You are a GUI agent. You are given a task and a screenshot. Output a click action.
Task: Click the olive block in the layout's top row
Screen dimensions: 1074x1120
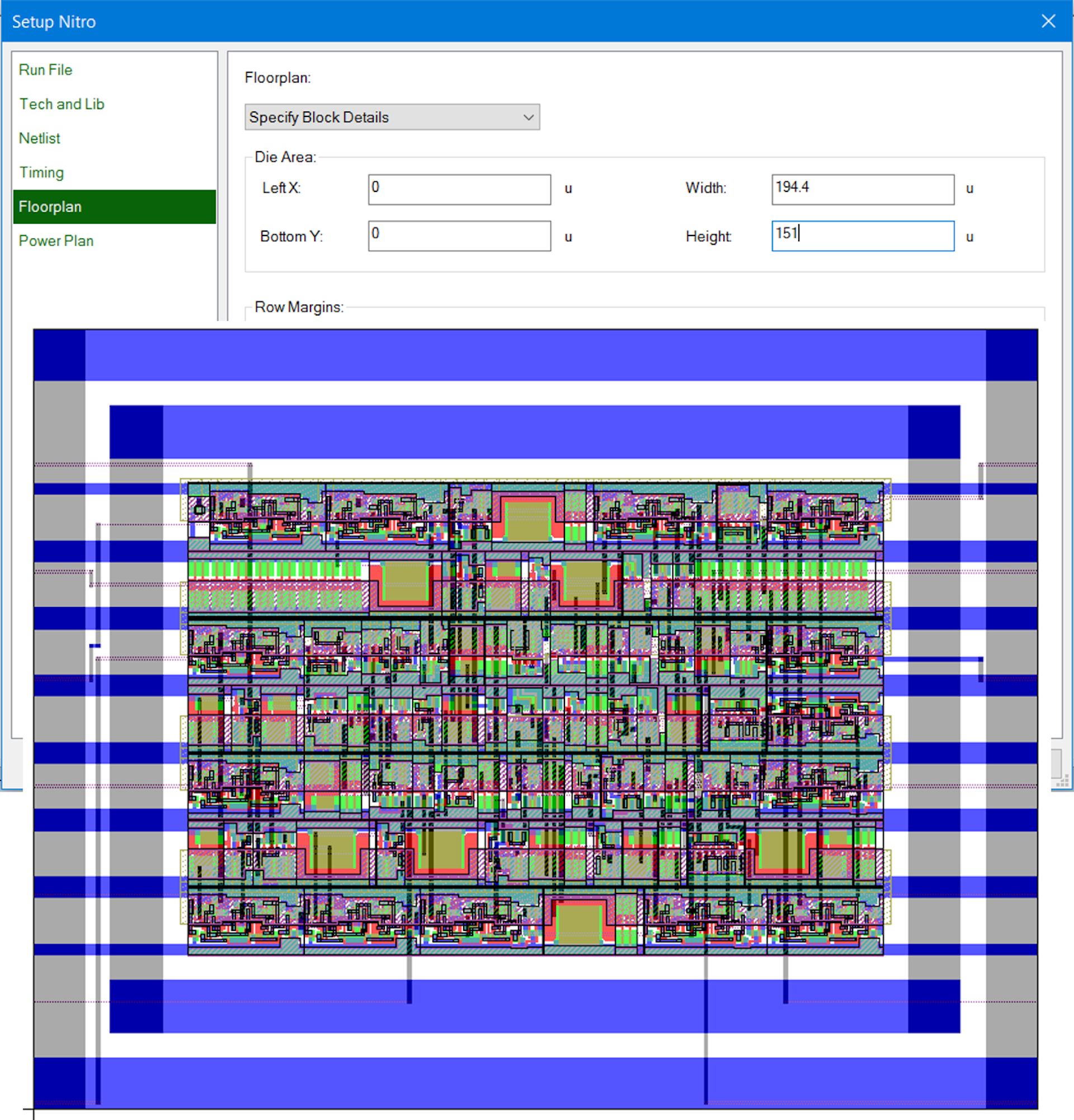click(527, 520)
